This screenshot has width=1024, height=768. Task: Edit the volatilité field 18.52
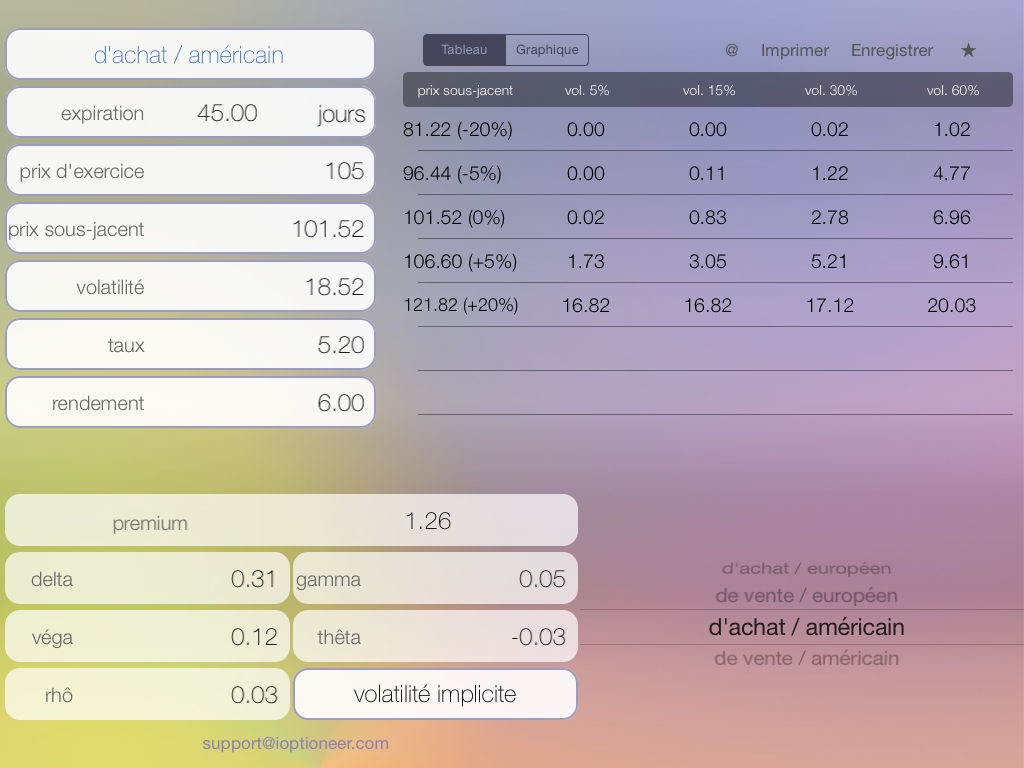point(190,287)
